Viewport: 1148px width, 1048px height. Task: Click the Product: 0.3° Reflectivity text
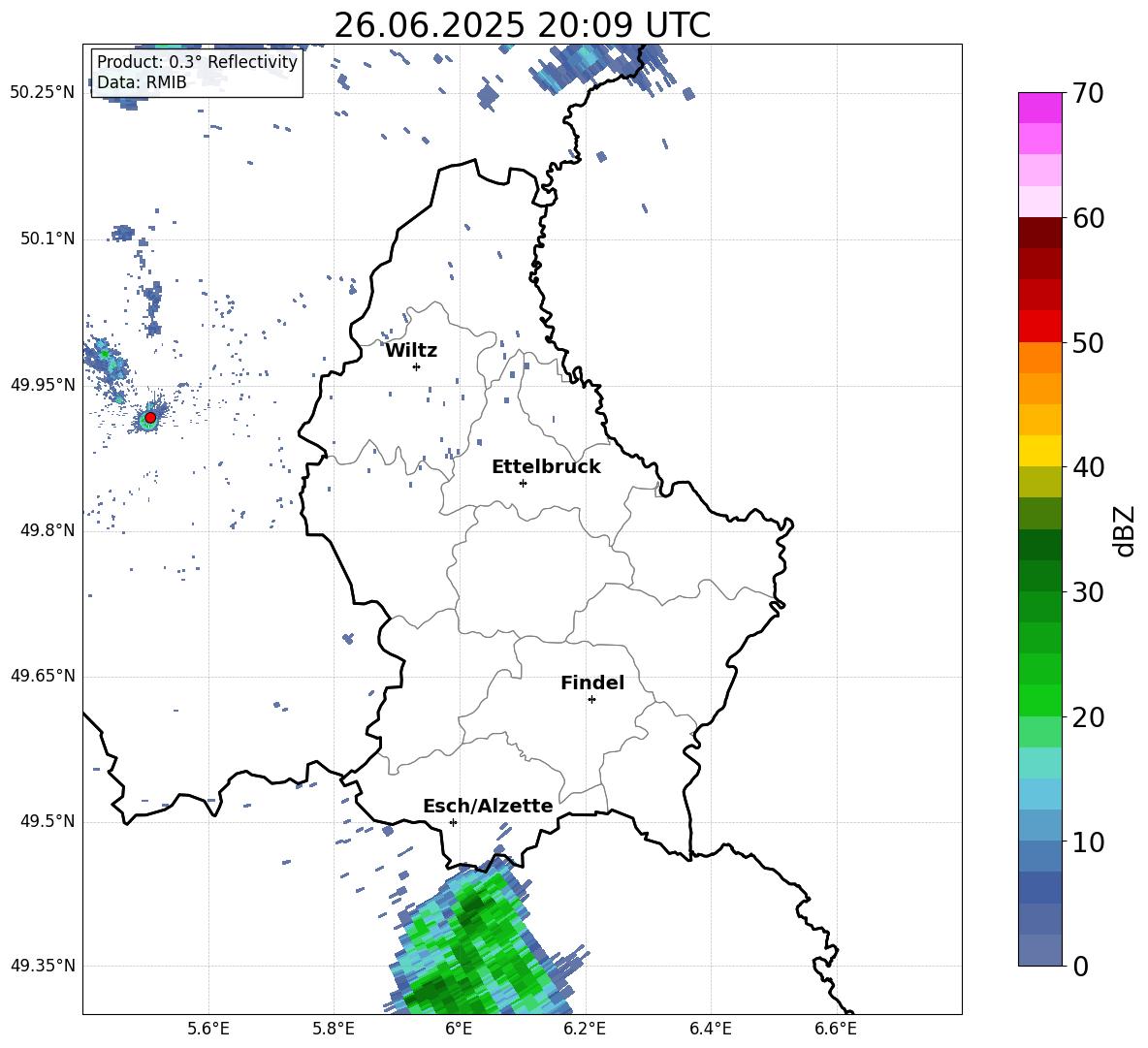click(197, 62)
